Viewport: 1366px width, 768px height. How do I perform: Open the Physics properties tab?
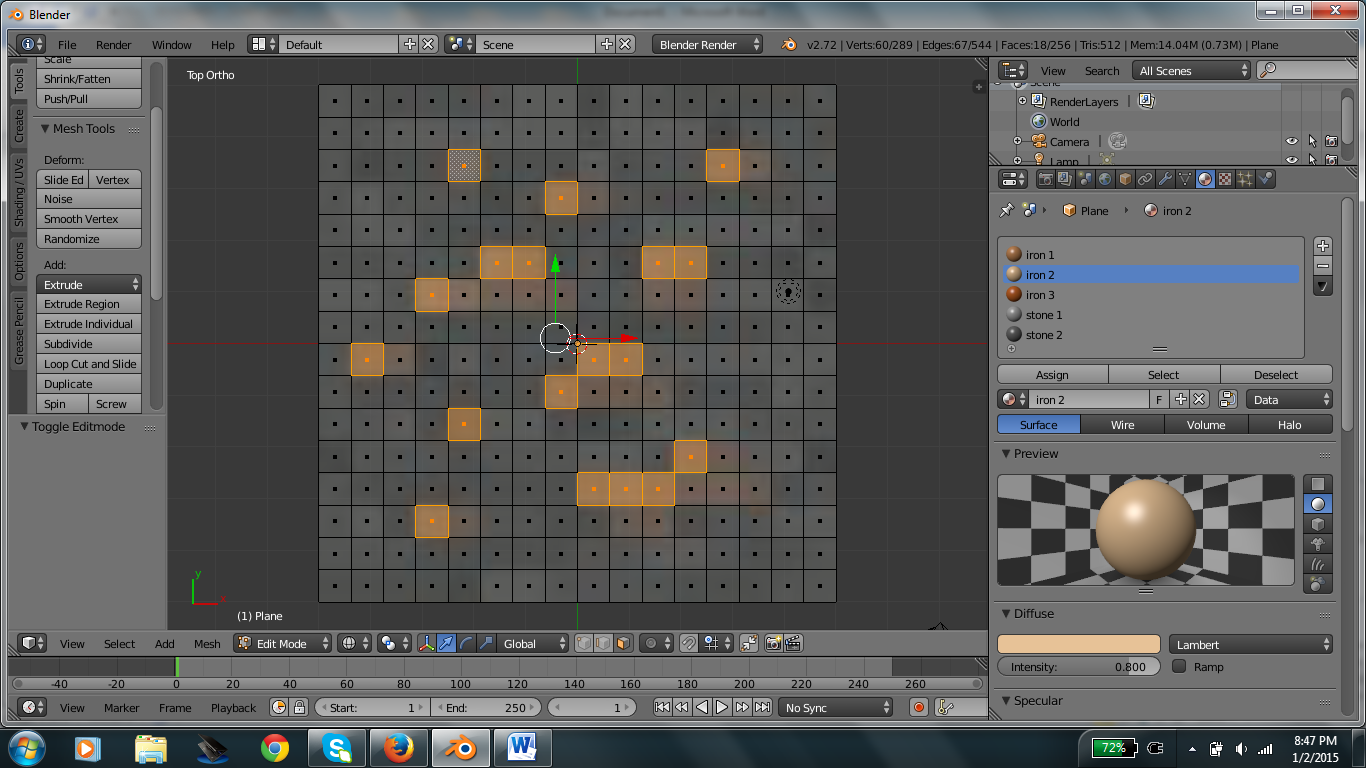[x=1265, y=179]
